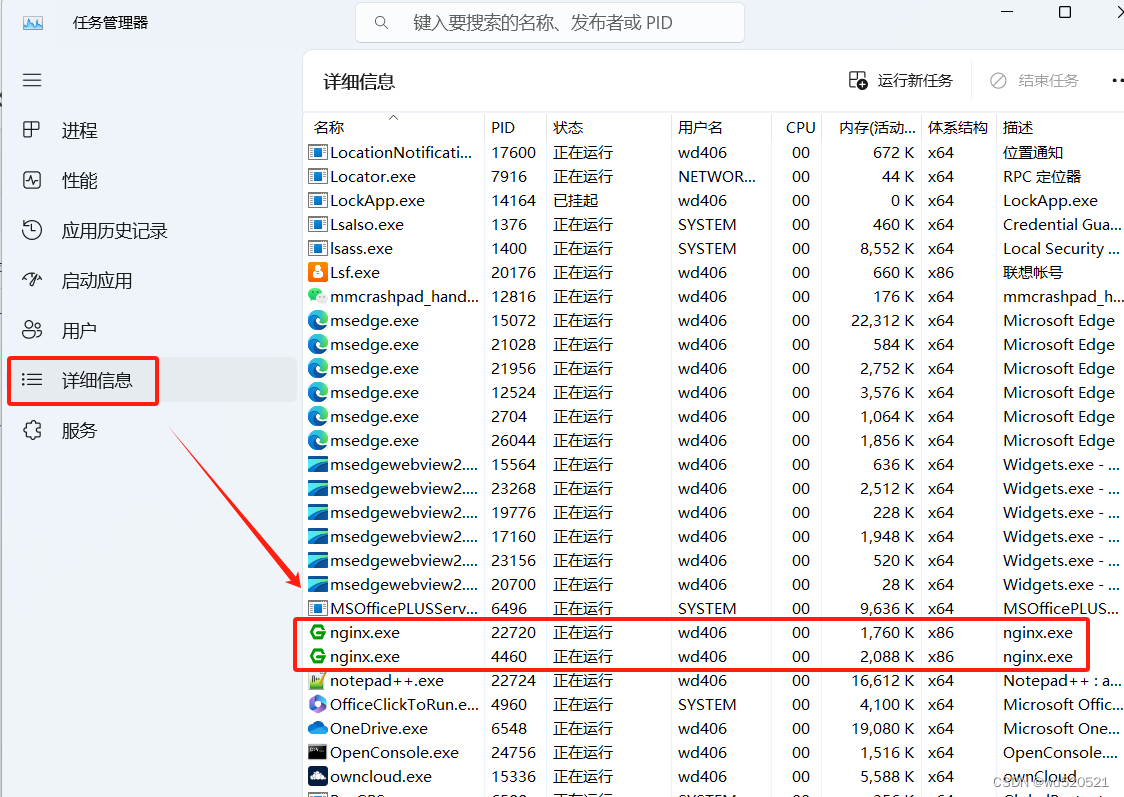Screen dimensions: 1124x797
Task: Click the Edge icon for PID 26044
Action: [x=318, y=440]
